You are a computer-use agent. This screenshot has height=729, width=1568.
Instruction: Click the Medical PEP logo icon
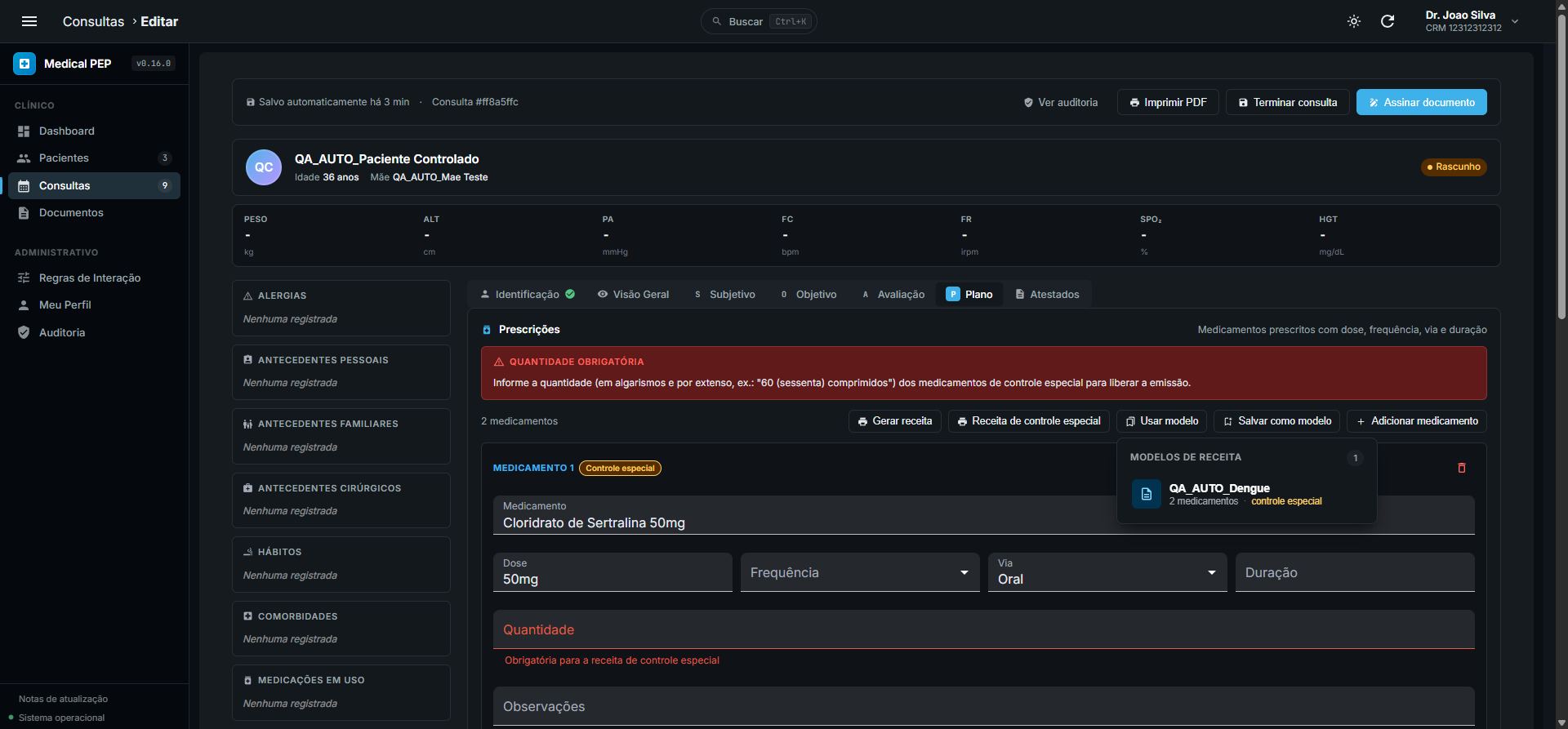(x=24, y=64)
